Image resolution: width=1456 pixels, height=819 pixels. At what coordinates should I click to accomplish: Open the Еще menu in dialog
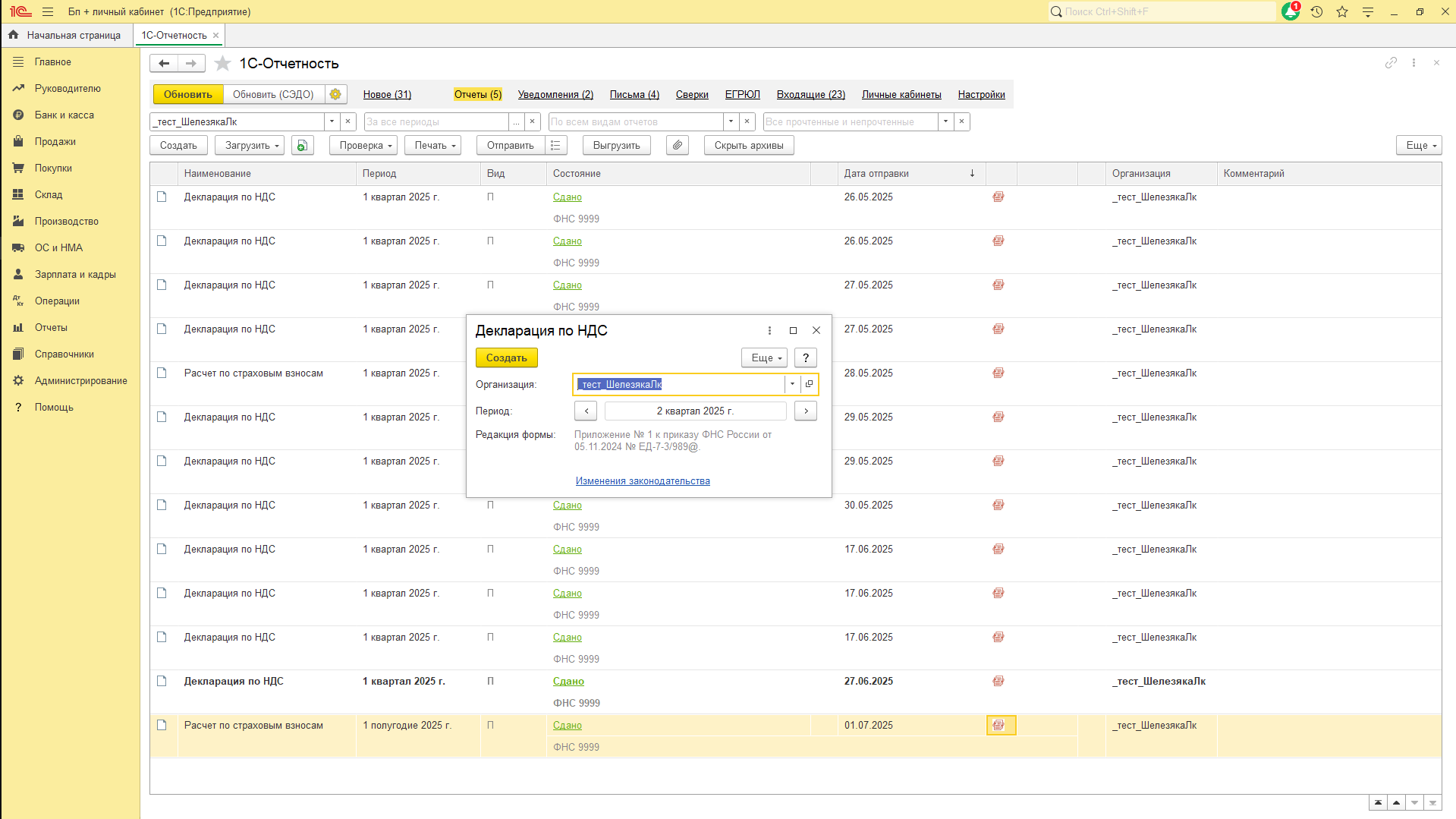tap(764, 358)
